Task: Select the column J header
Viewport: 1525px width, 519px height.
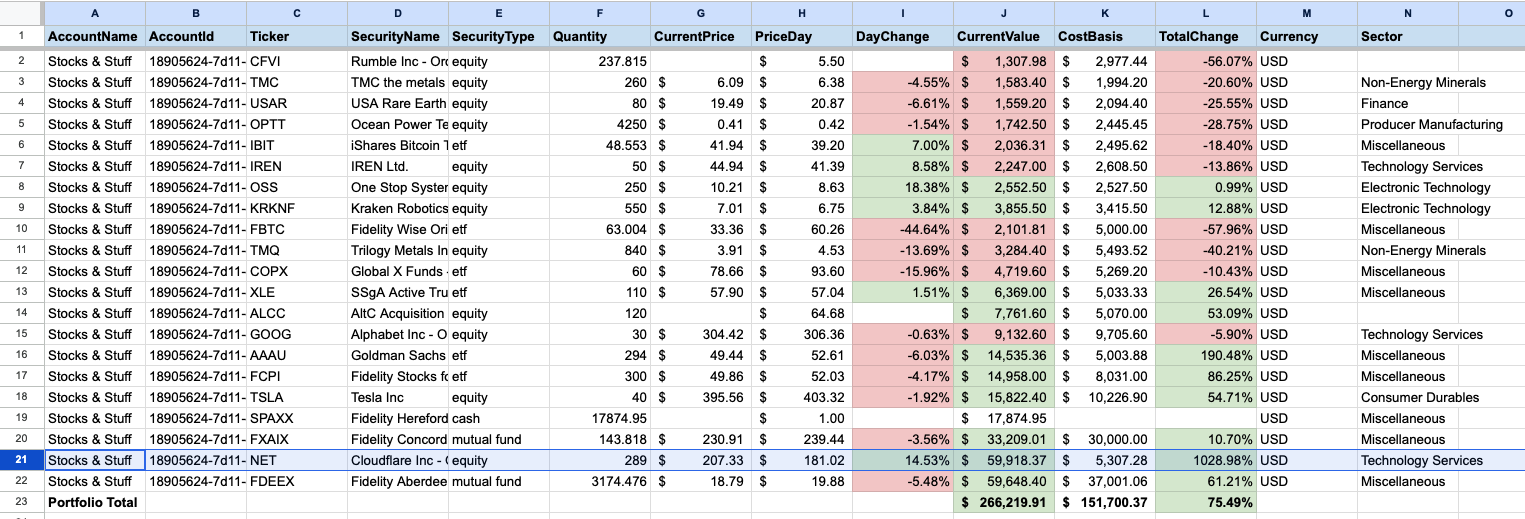Action: (1004, 13)
